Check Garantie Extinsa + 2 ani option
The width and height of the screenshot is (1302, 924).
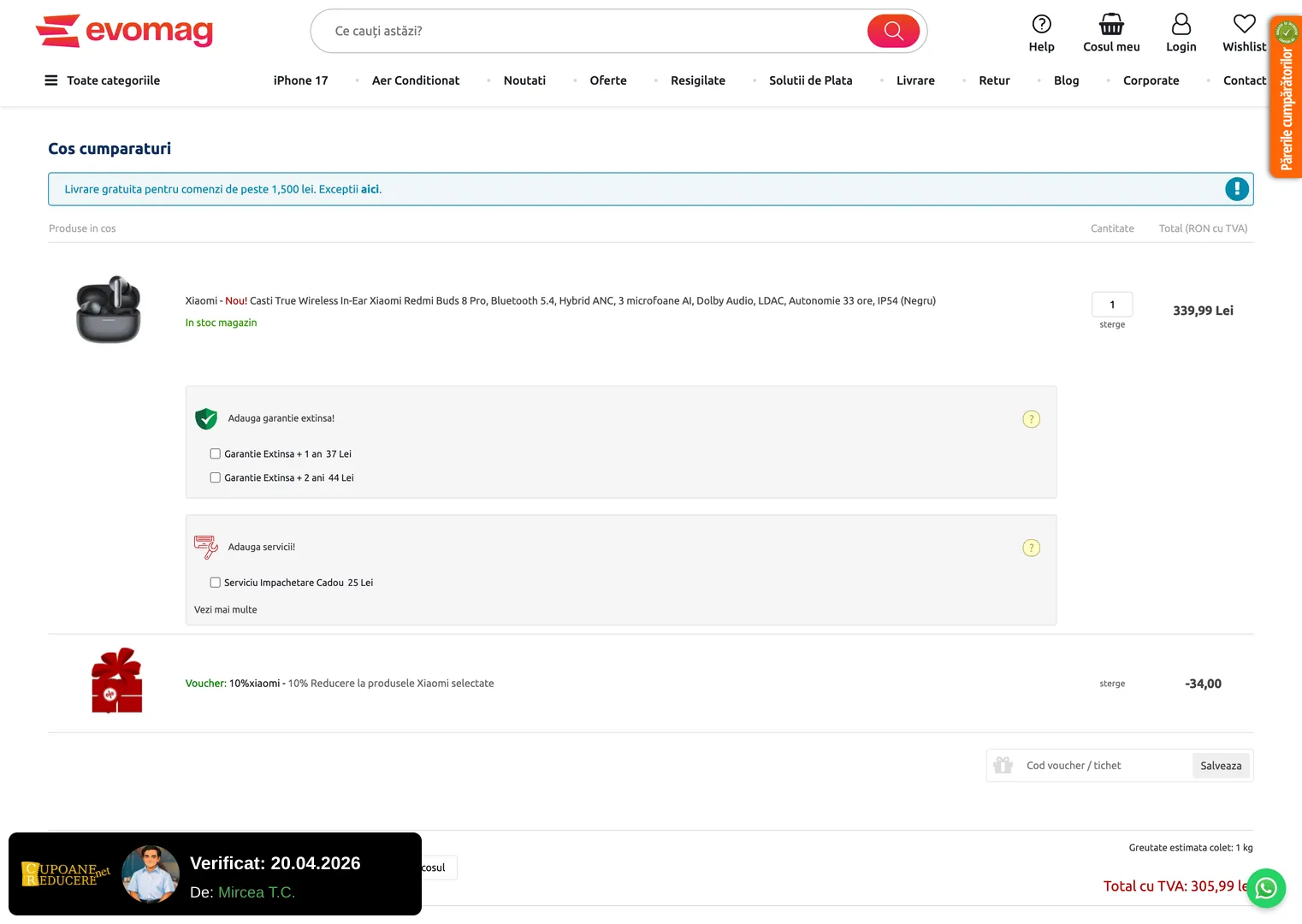tap(216, 478)
